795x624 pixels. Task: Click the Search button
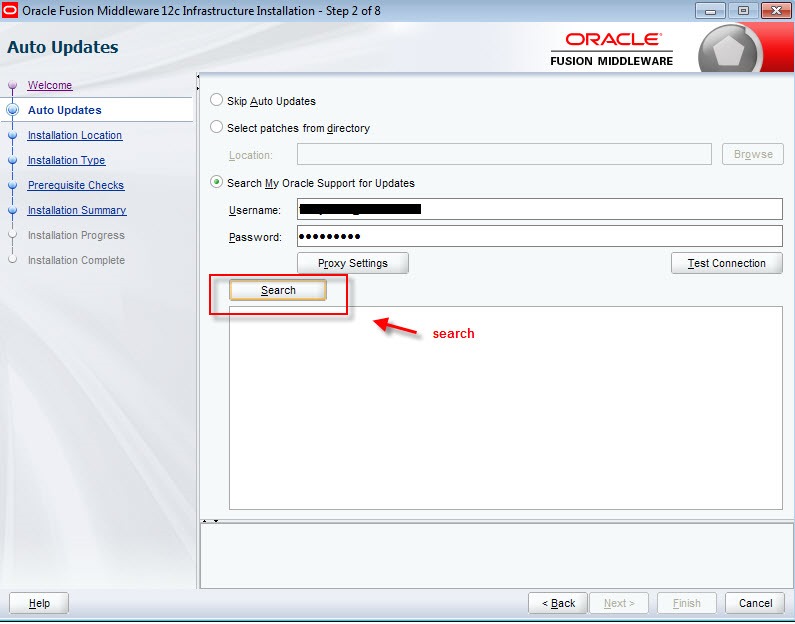278,290
